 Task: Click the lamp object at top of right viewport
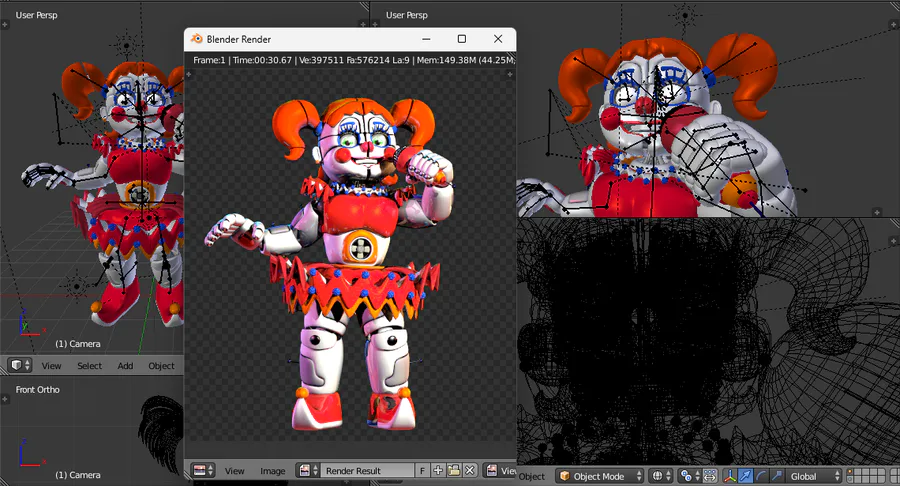click(685, 14)
